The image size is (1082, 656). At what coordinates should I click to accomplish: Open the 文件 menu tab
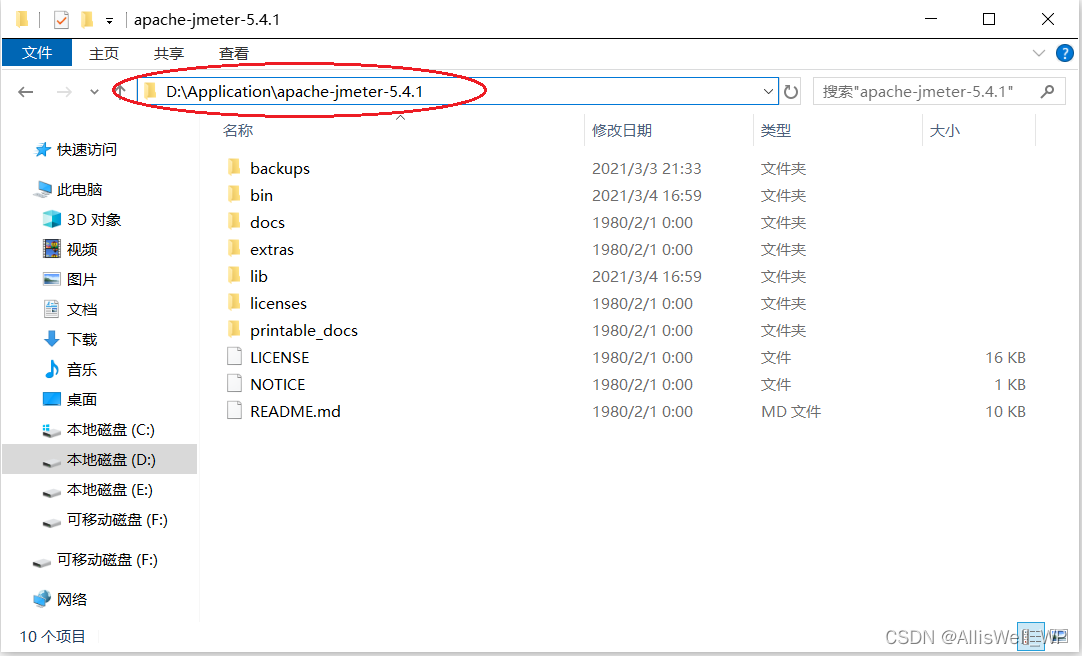tap(37, 53)
